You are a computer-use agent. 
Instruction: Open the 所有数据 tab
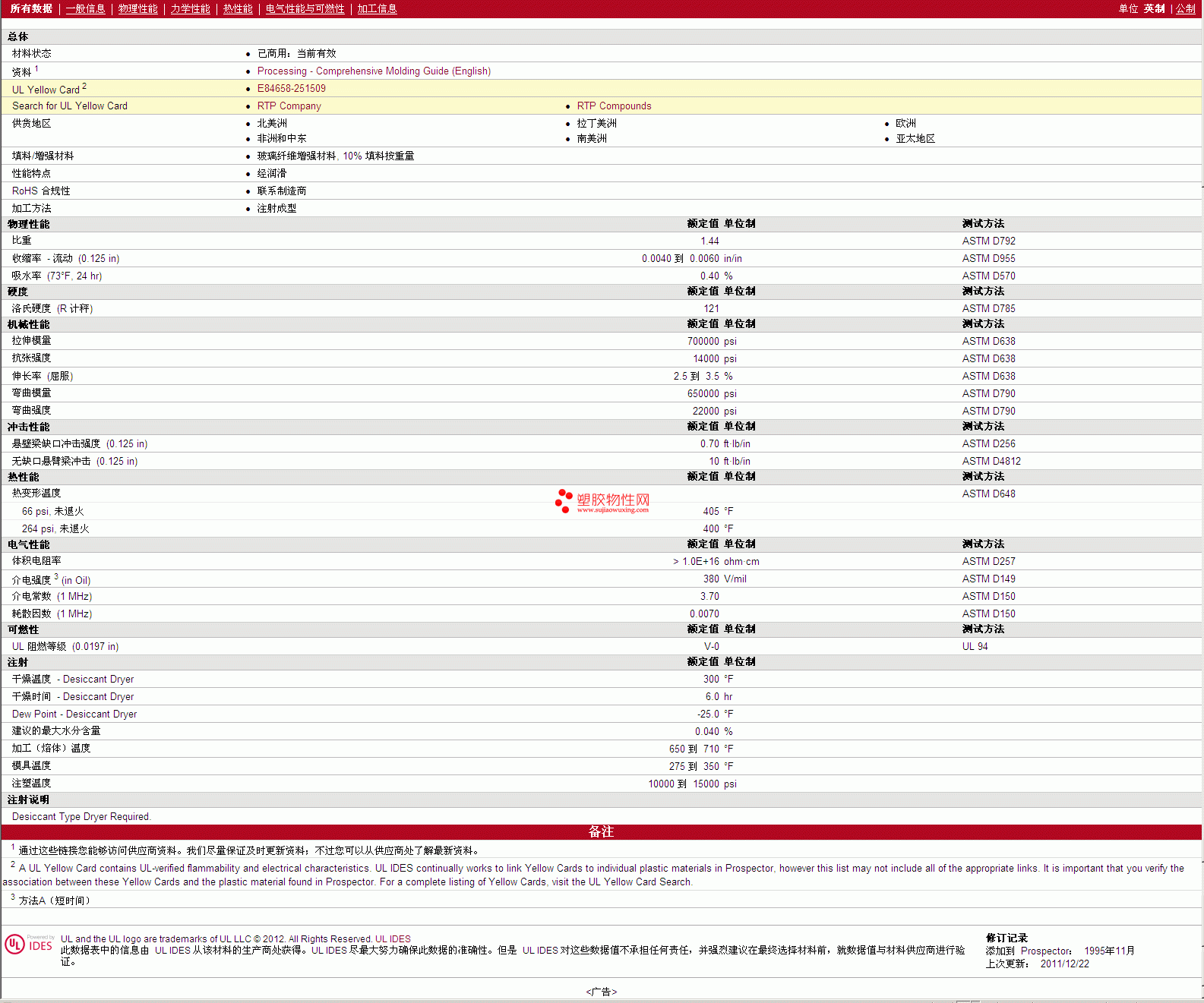coord(31,8)
